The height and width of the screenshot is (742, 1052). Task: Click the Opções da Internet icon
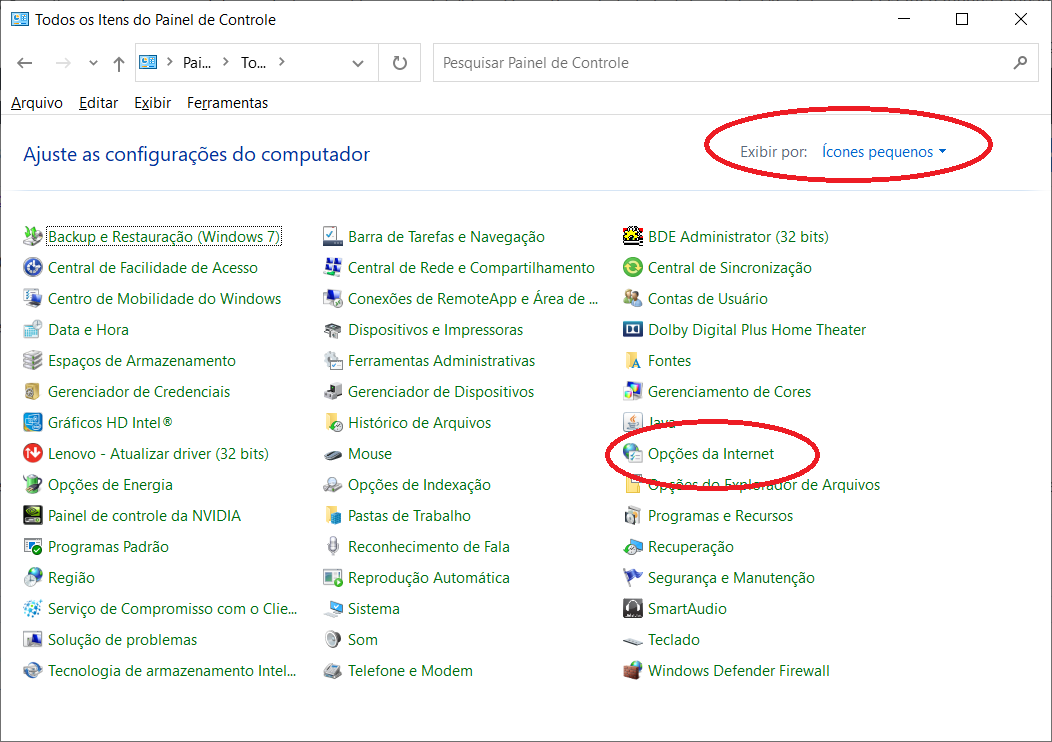(633, 454)
